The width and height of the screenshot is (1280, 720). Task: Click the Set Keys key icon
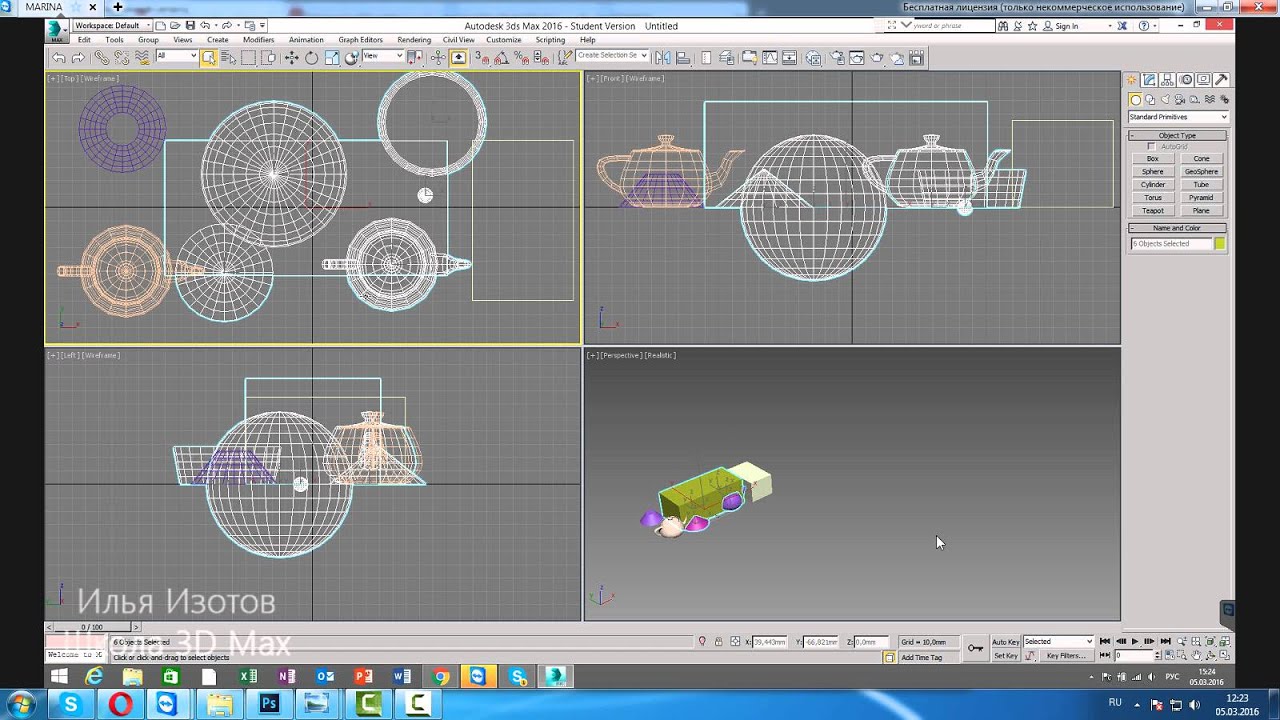click(x=976, y=648)
